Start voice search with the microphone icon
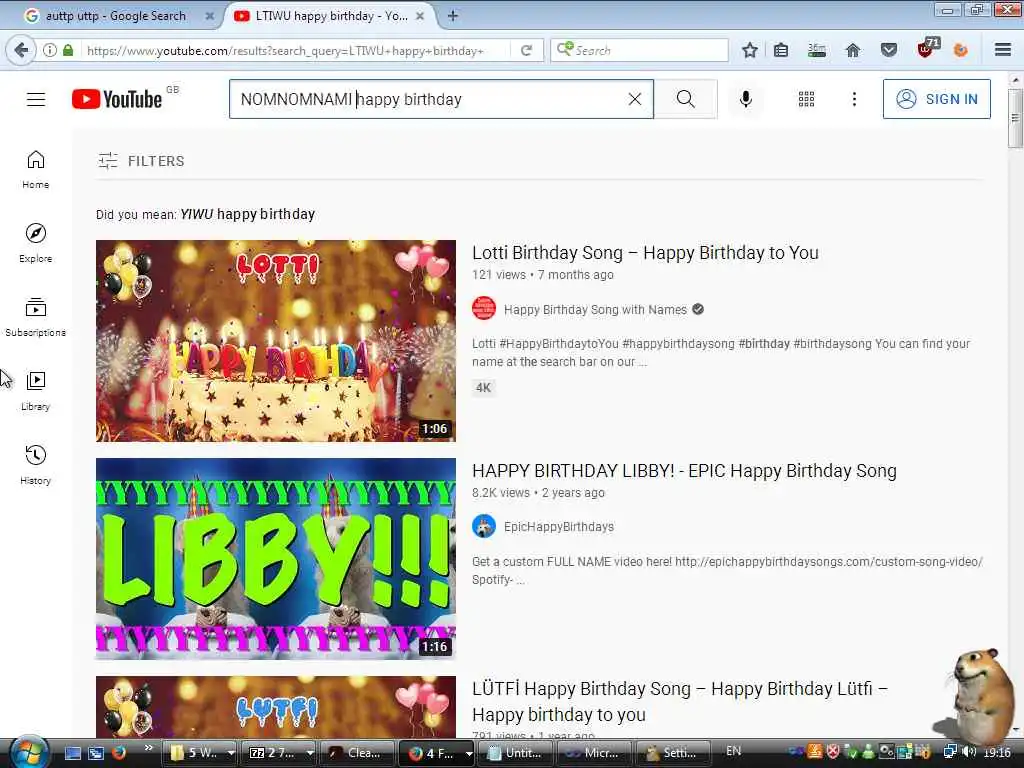The width and height of the screenshot is (1024, 768). point(746,99)
